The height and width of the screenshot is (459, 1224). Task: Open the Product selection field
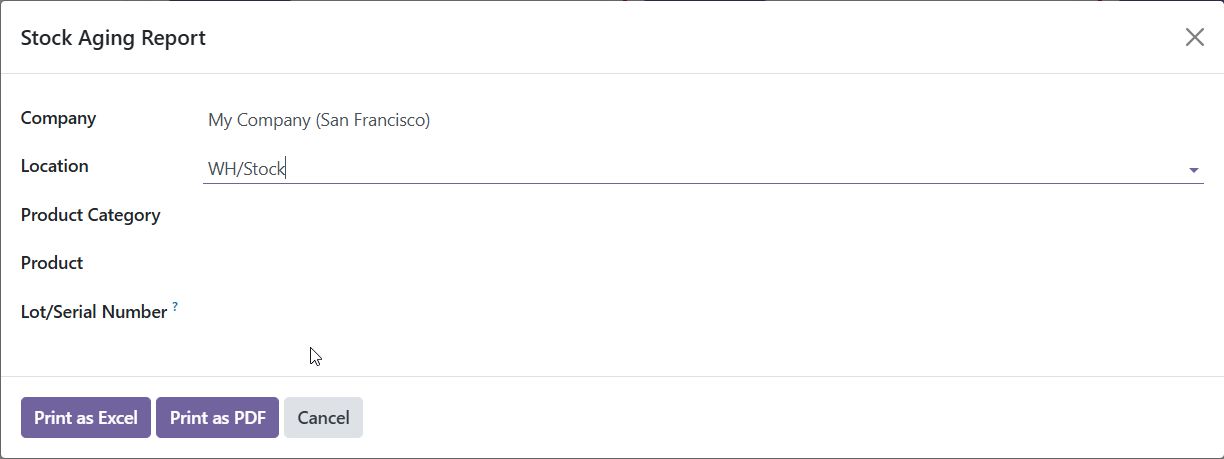pyautogui.click(x=700, y=264)
